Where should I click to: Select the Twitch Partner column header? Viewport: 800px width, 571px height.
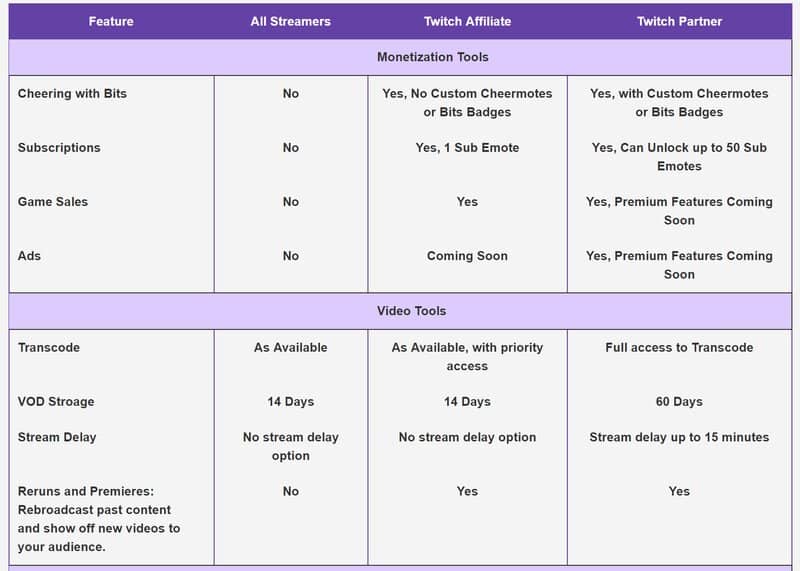[679, 21]
